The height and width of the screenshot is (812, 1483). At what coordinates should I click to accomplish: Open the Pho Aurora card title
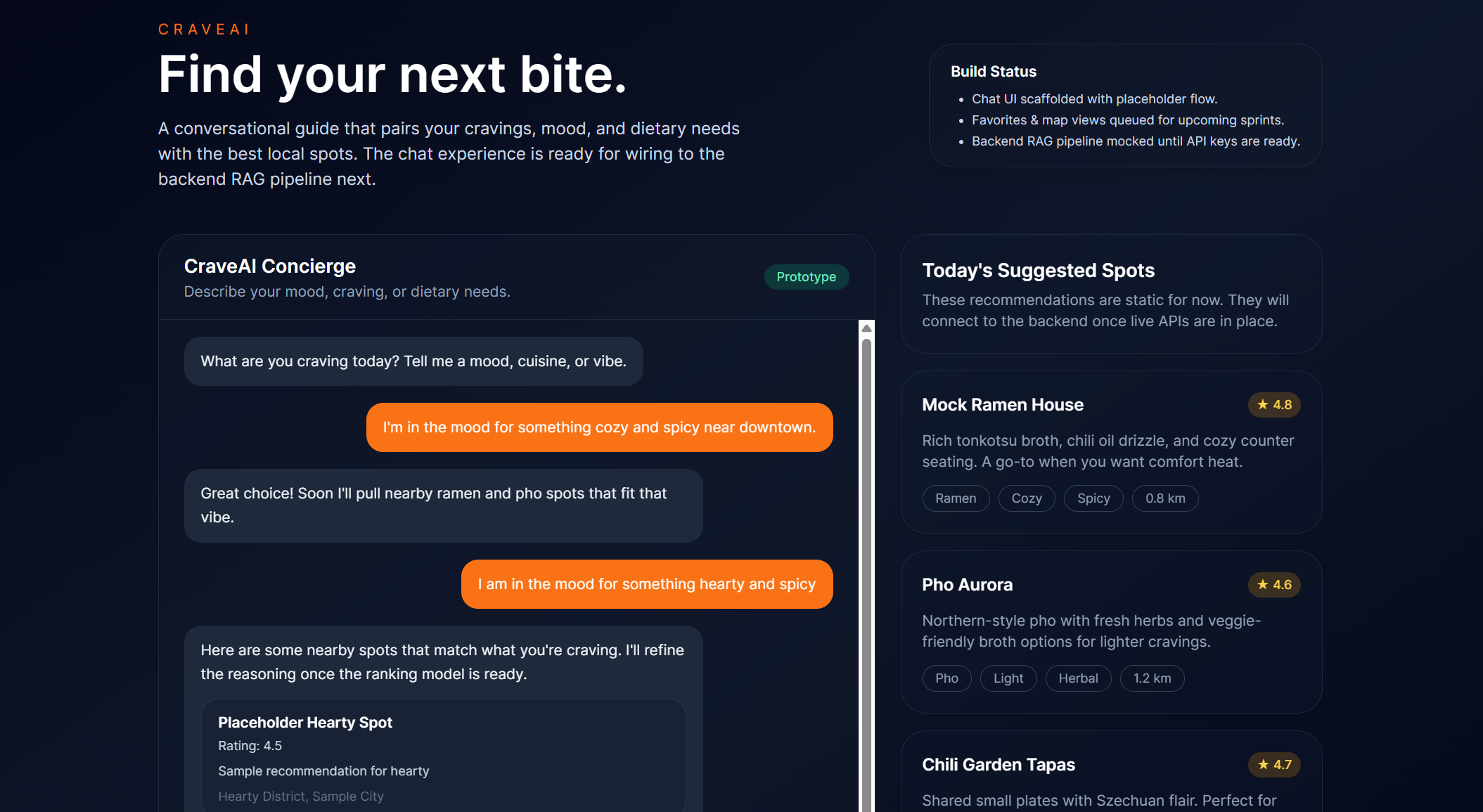pos(967,585)
